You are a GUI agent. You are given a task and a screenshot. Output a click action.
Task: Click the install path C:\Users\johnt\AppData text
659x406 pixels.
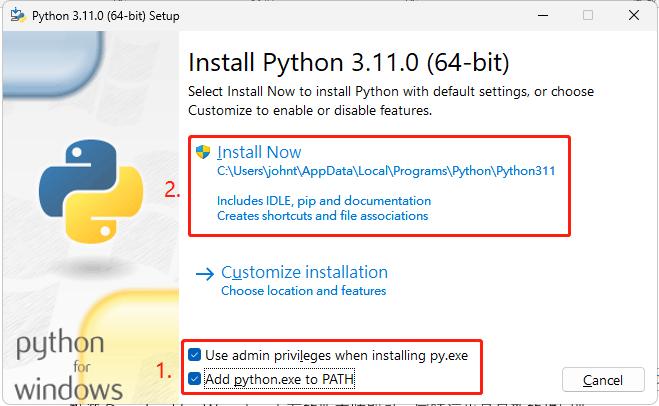coord(386,171)
